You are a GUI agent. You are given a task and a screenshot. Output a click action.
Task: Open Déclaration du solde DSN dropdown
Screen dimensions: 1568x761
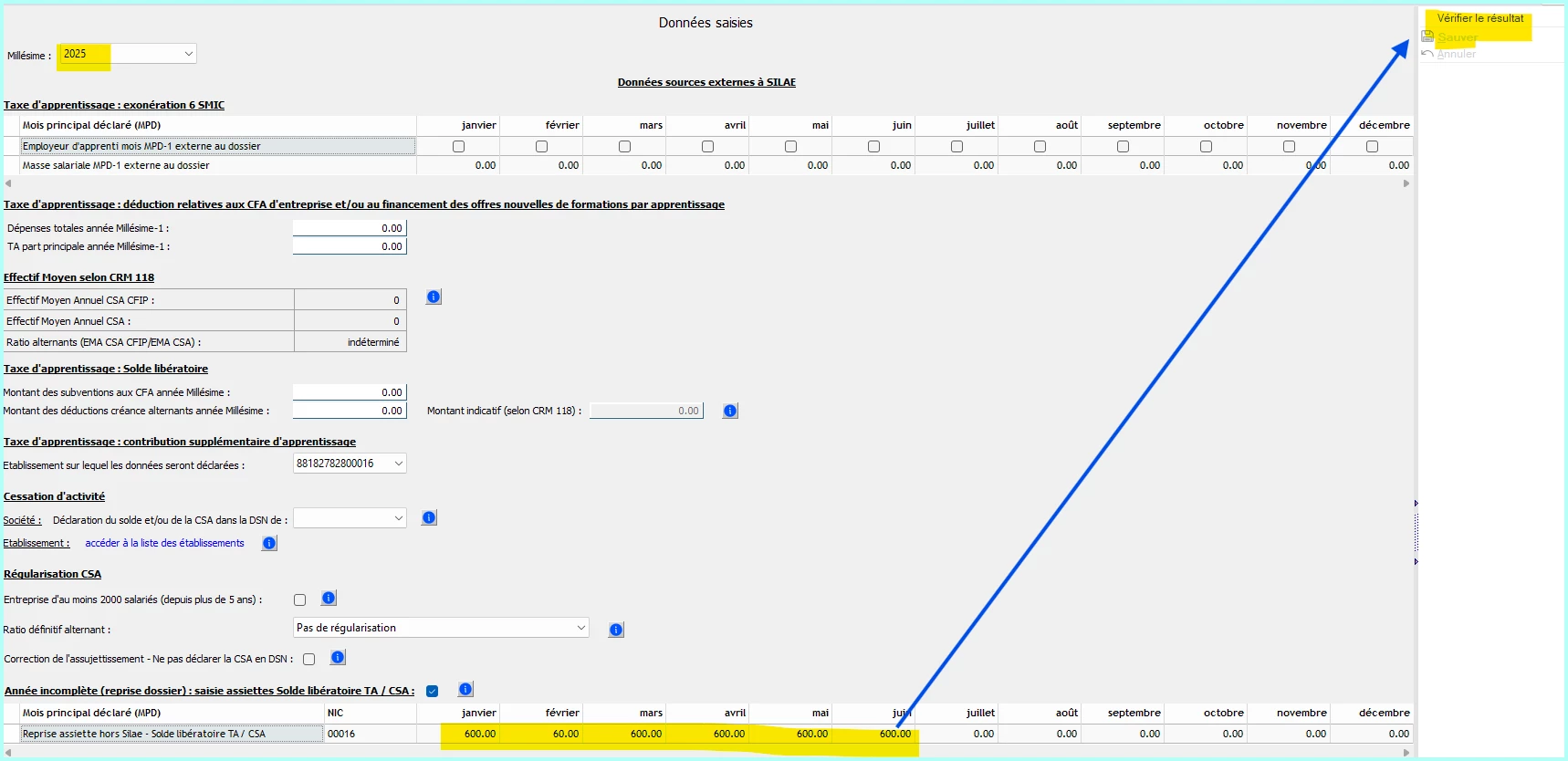click(x=350, y=518)
